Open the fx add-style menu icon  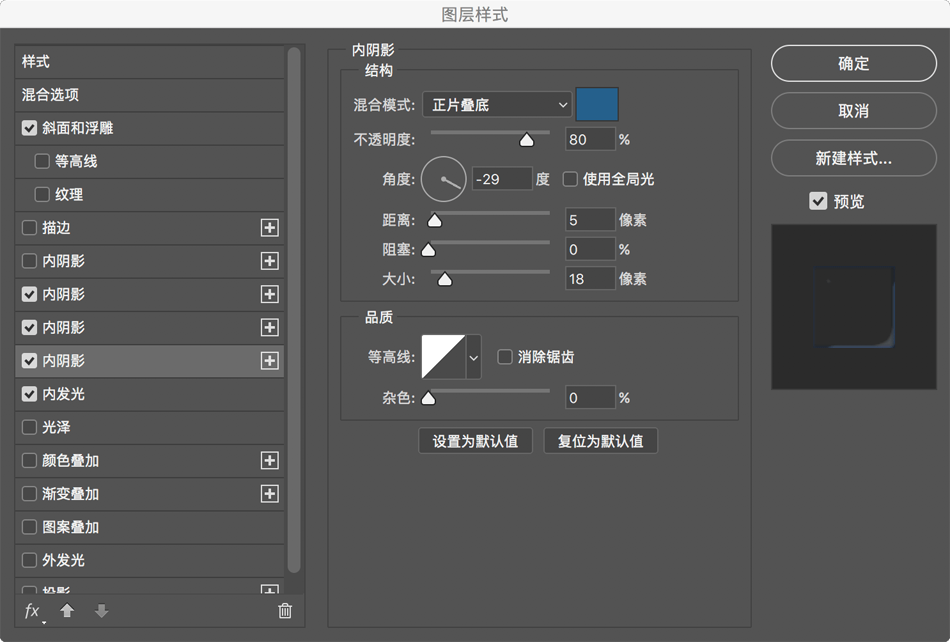tap(33, 612)
